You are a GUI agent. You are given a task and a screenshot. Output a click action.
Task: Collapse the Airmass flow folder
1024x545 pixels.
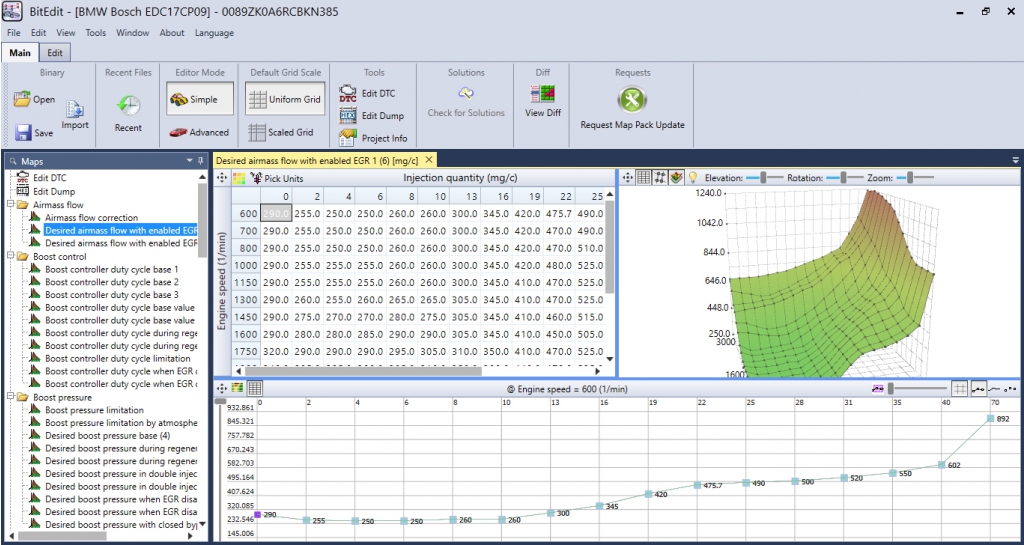pos(11,205)
